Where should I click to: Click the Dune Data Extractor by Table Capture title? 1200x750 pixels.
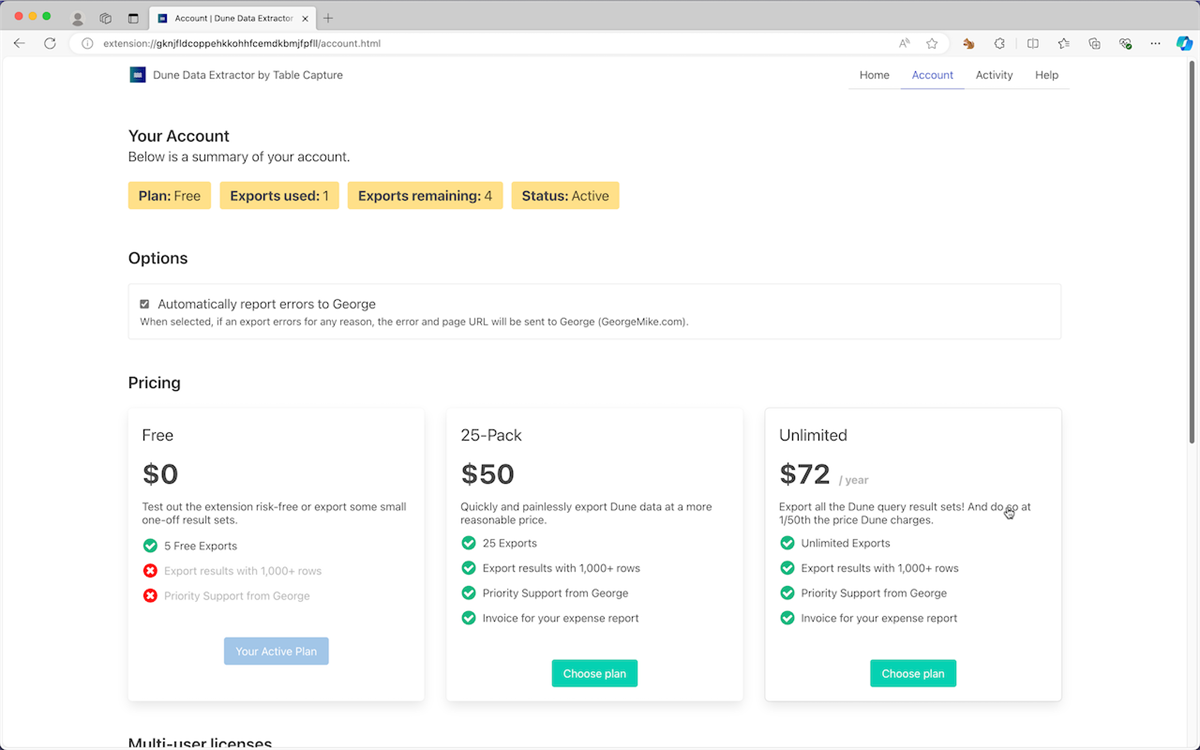(248, 75)
